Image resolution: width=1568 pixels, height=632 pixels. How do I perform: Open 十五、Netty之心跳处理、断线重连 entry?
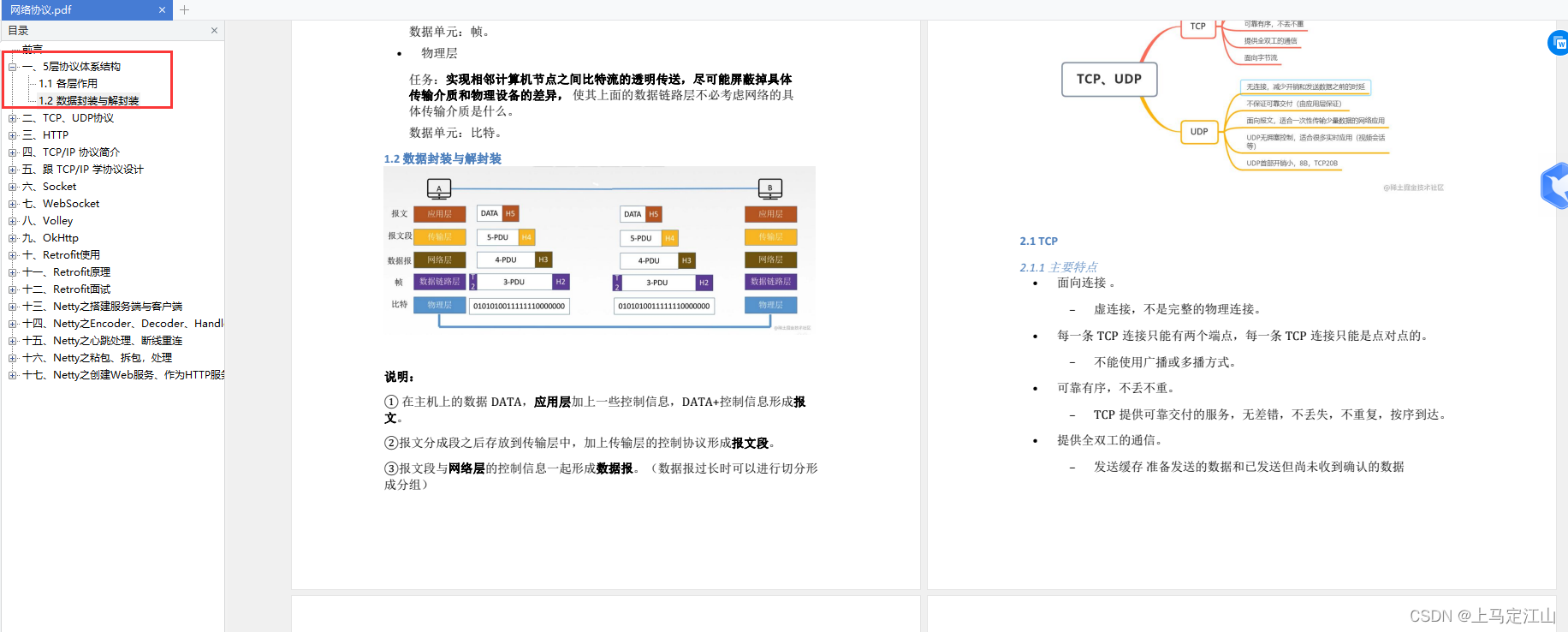[102, 341]
